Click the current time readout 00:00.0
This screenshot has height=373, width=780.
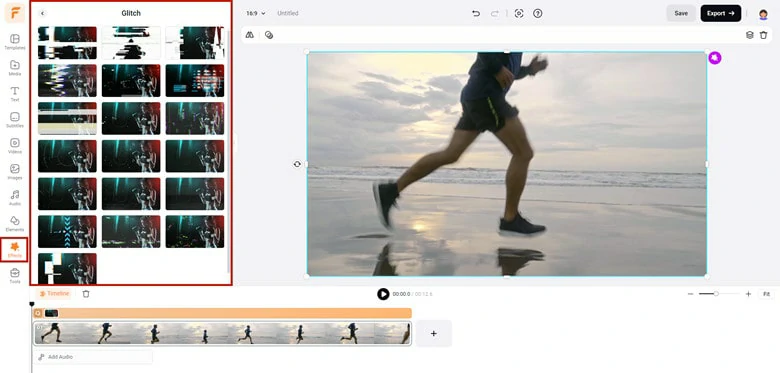coord(401,294)
